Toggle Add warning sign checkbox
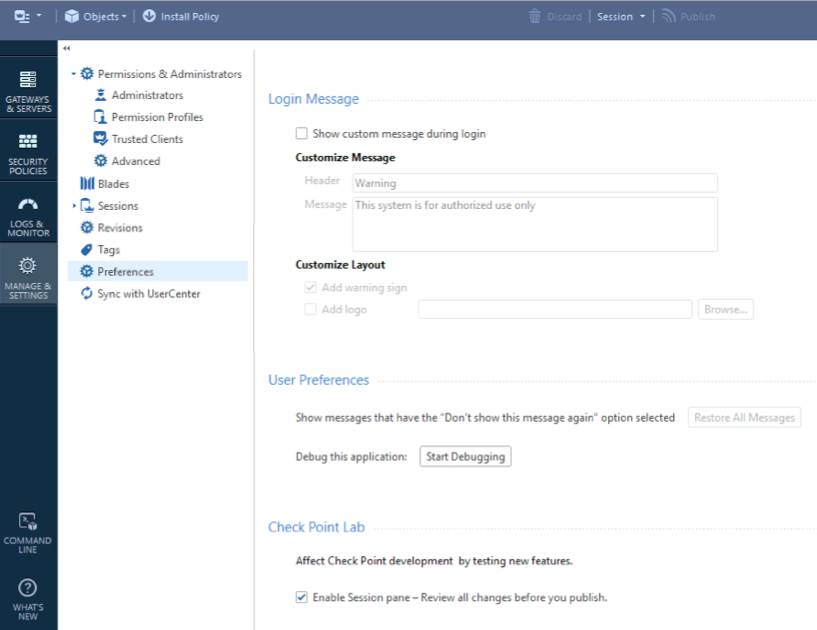Image resolution: width=817 pixels, height=630 pixels. pos(311,287)
